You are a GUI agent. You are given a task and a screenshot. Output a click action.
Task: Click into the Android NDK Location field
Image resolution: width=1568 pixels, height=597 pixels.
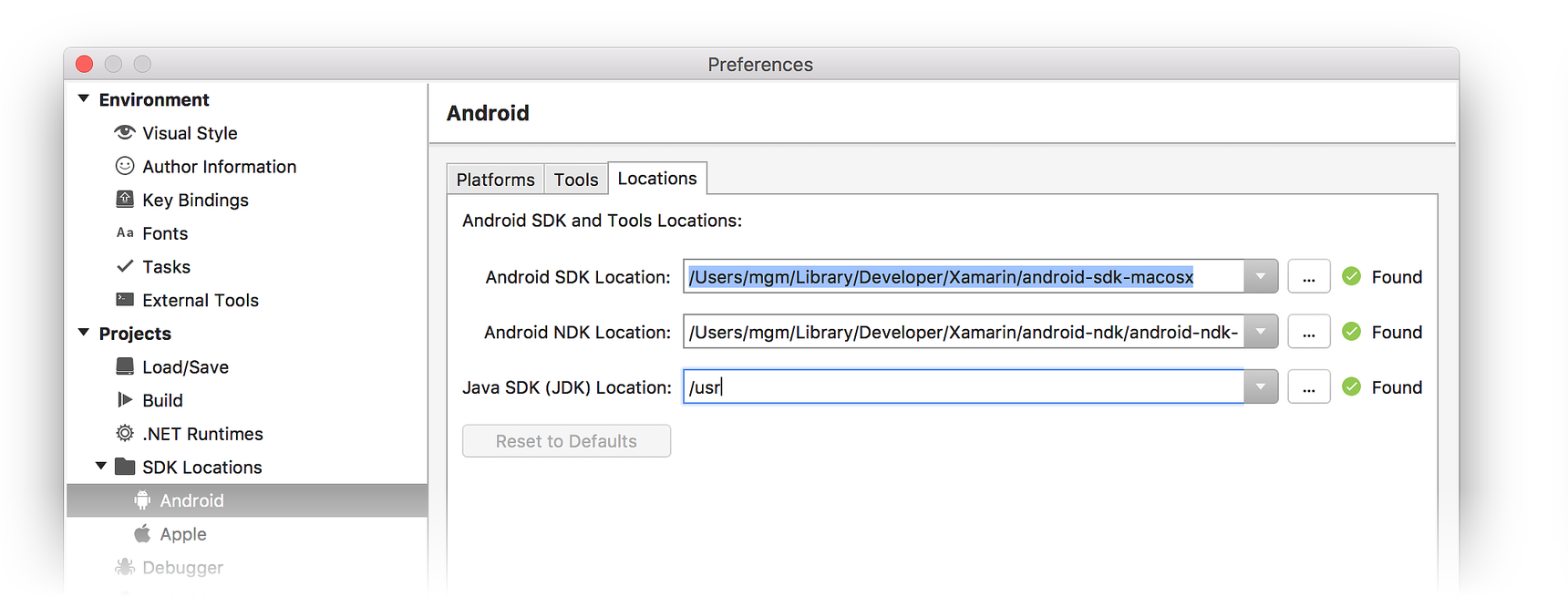point(962,333)
